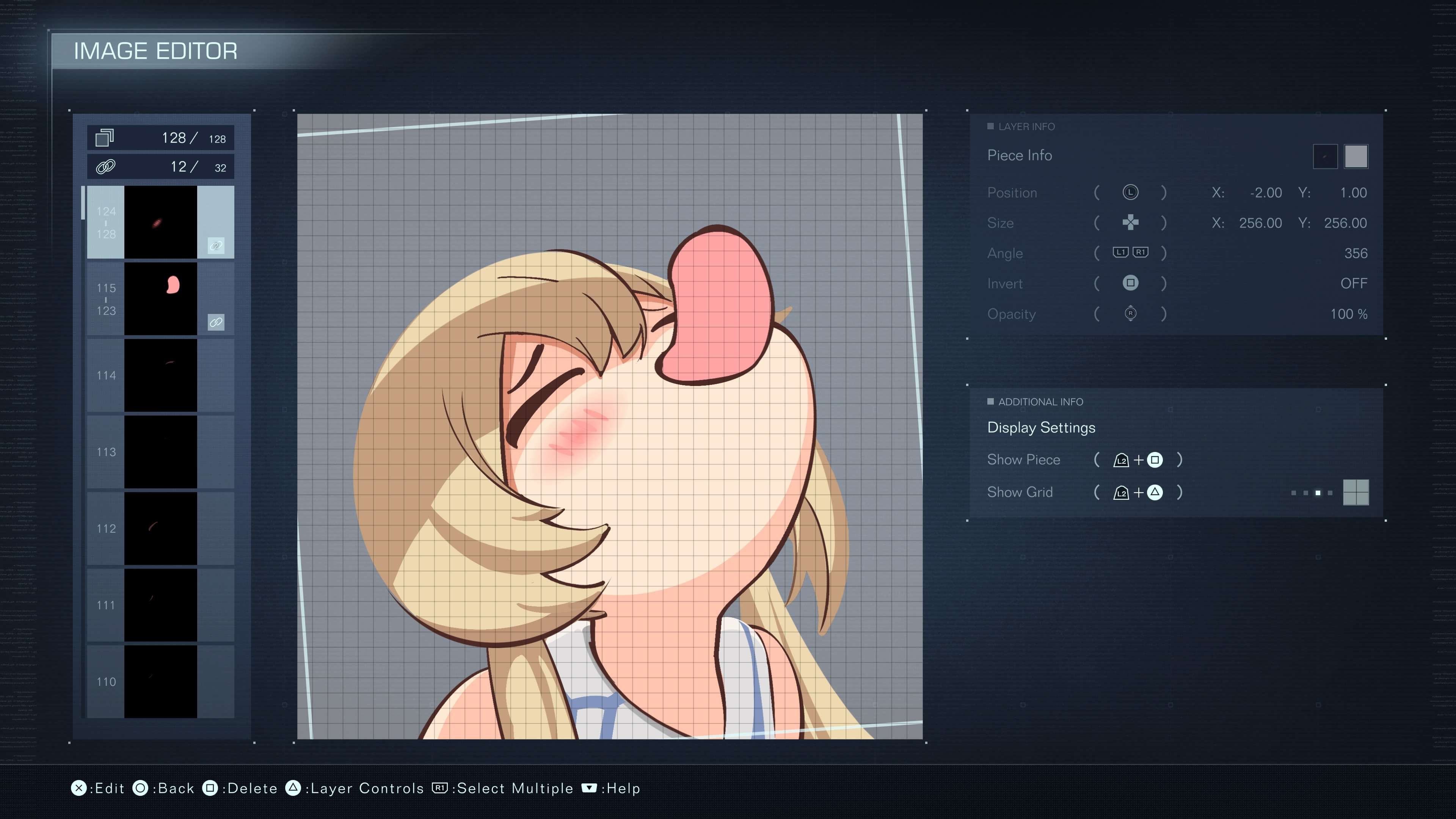Click the Opacity label
The width and height of the screenshot is (1456, 819).
tap(1011, 314)
